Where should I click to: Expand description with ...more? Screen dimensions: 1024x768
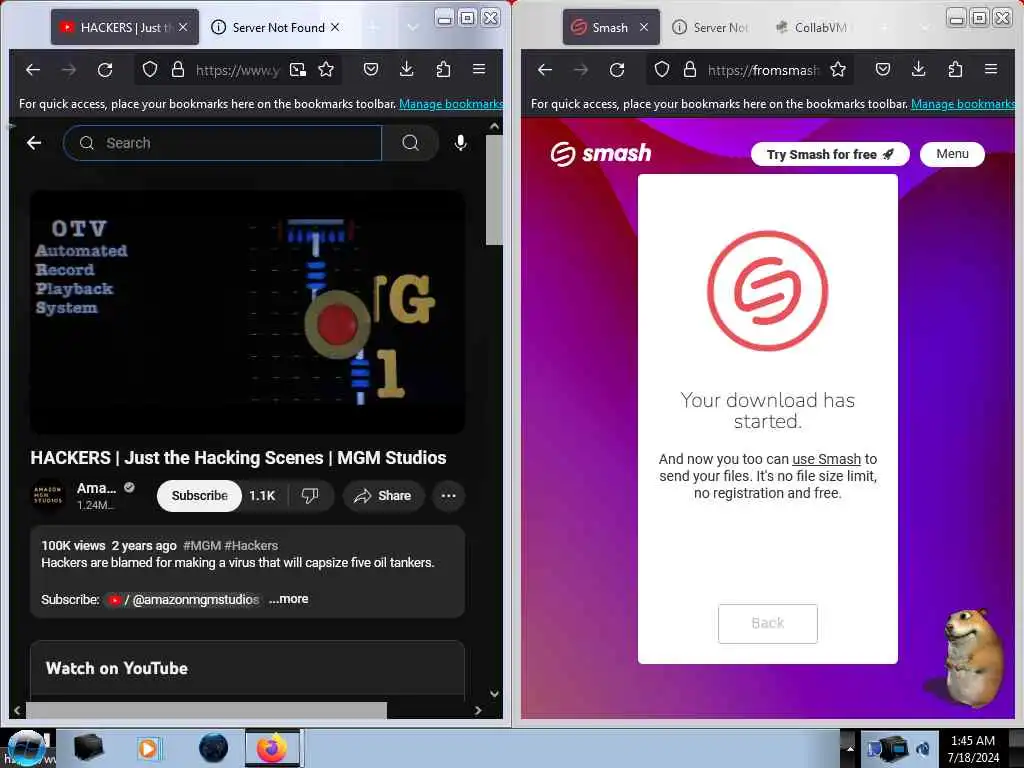click(x=289, y=599)
